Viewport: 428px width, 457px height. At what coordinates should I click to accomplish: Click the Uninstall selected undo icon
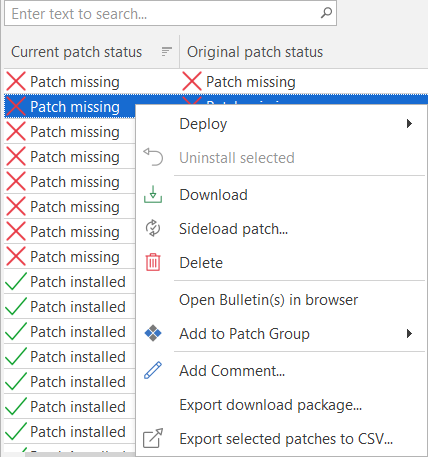click(x=153, y=157)
